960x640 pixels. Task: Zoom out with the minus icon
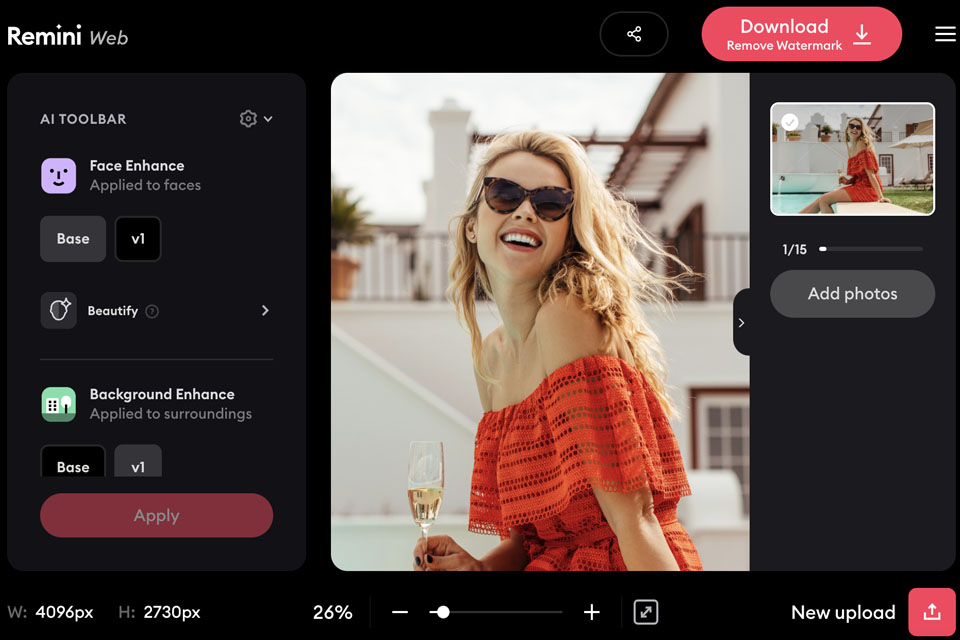tap(400, 612)
